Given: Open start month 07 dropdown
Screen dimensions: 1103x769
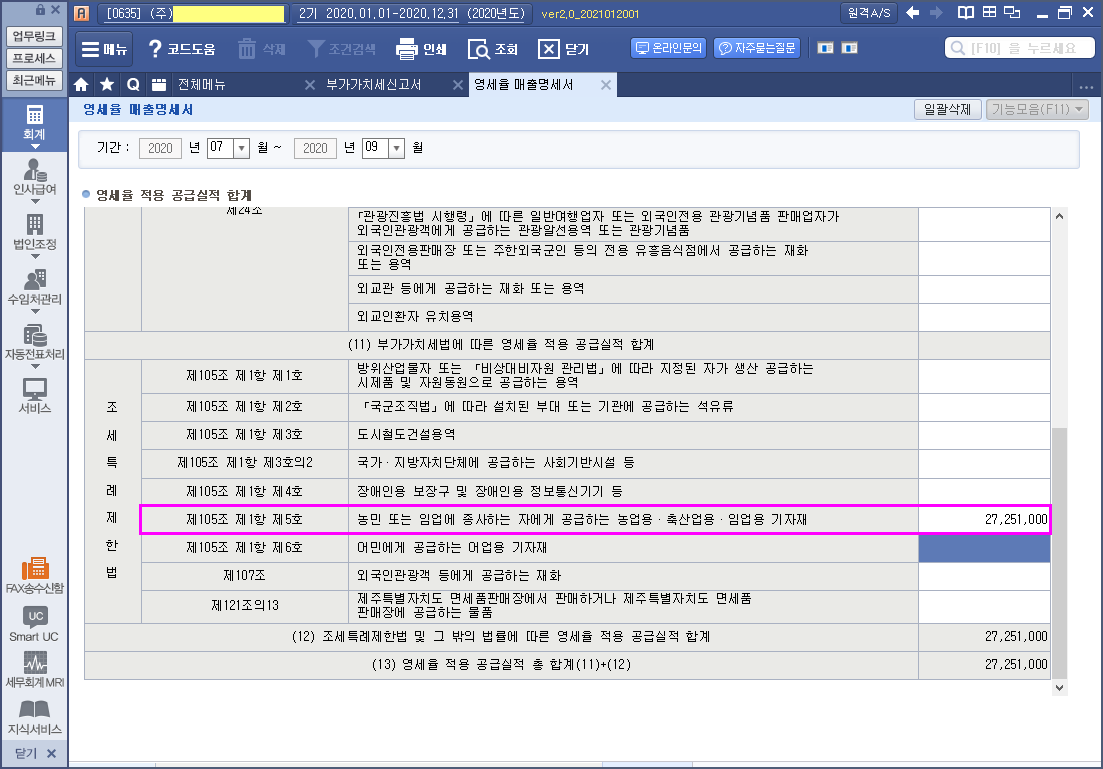Looking at the screenshot, I should (241, 148).
